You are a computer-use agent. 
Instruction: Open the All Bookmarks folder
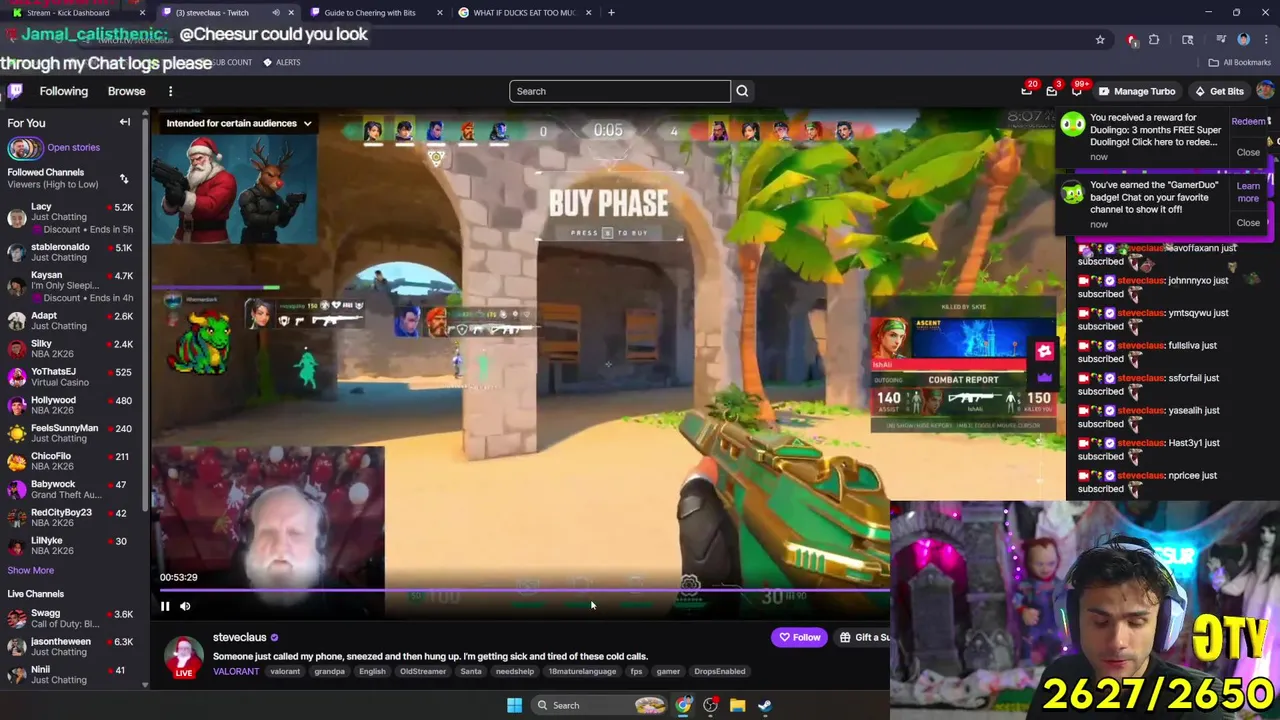click(x=1240, y=62)
